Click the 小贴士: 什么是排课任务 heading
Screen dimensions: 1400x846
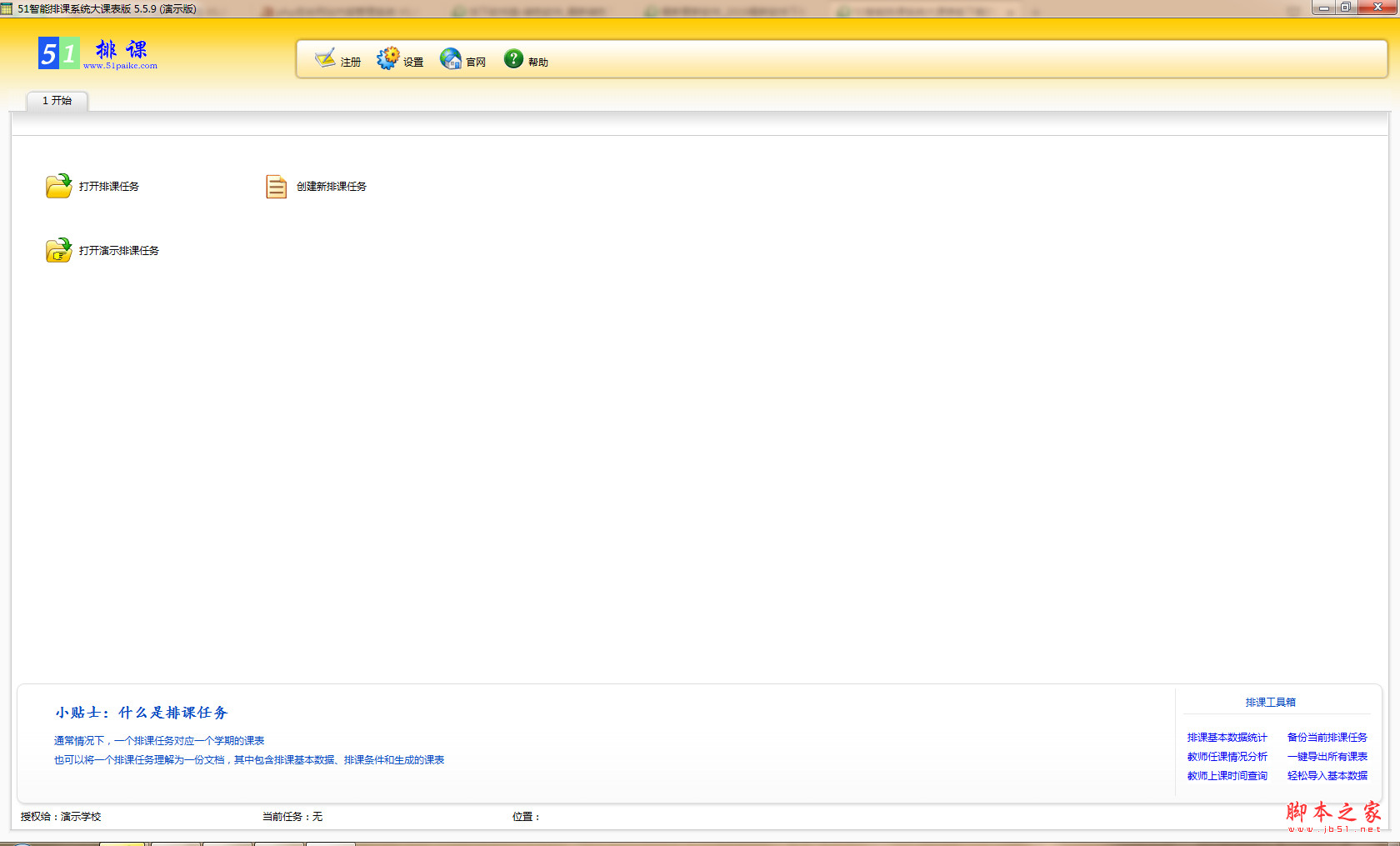pos(142,713)
